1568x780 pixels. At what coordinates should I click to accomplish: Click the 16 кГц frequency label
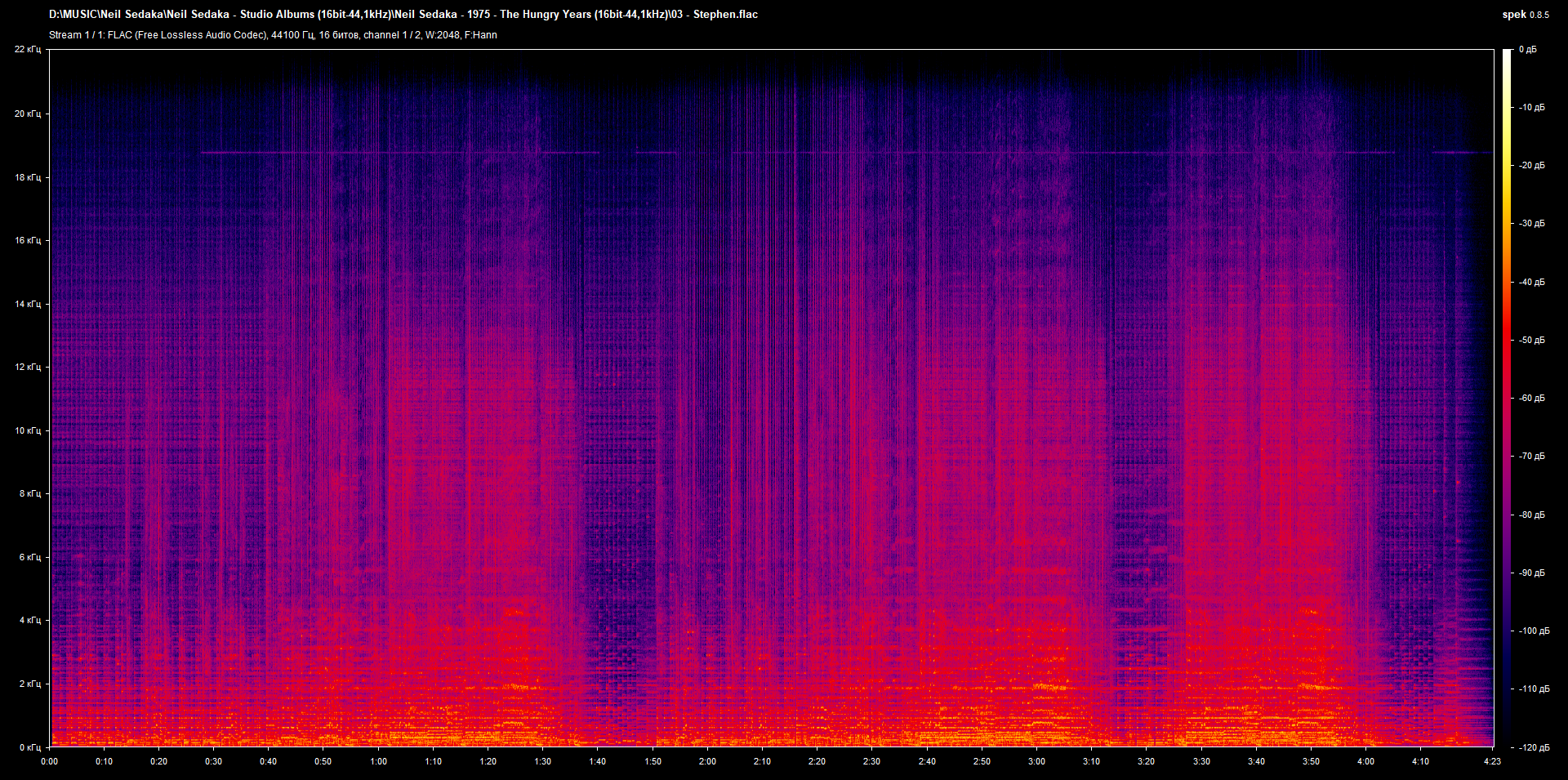(28, 240)
